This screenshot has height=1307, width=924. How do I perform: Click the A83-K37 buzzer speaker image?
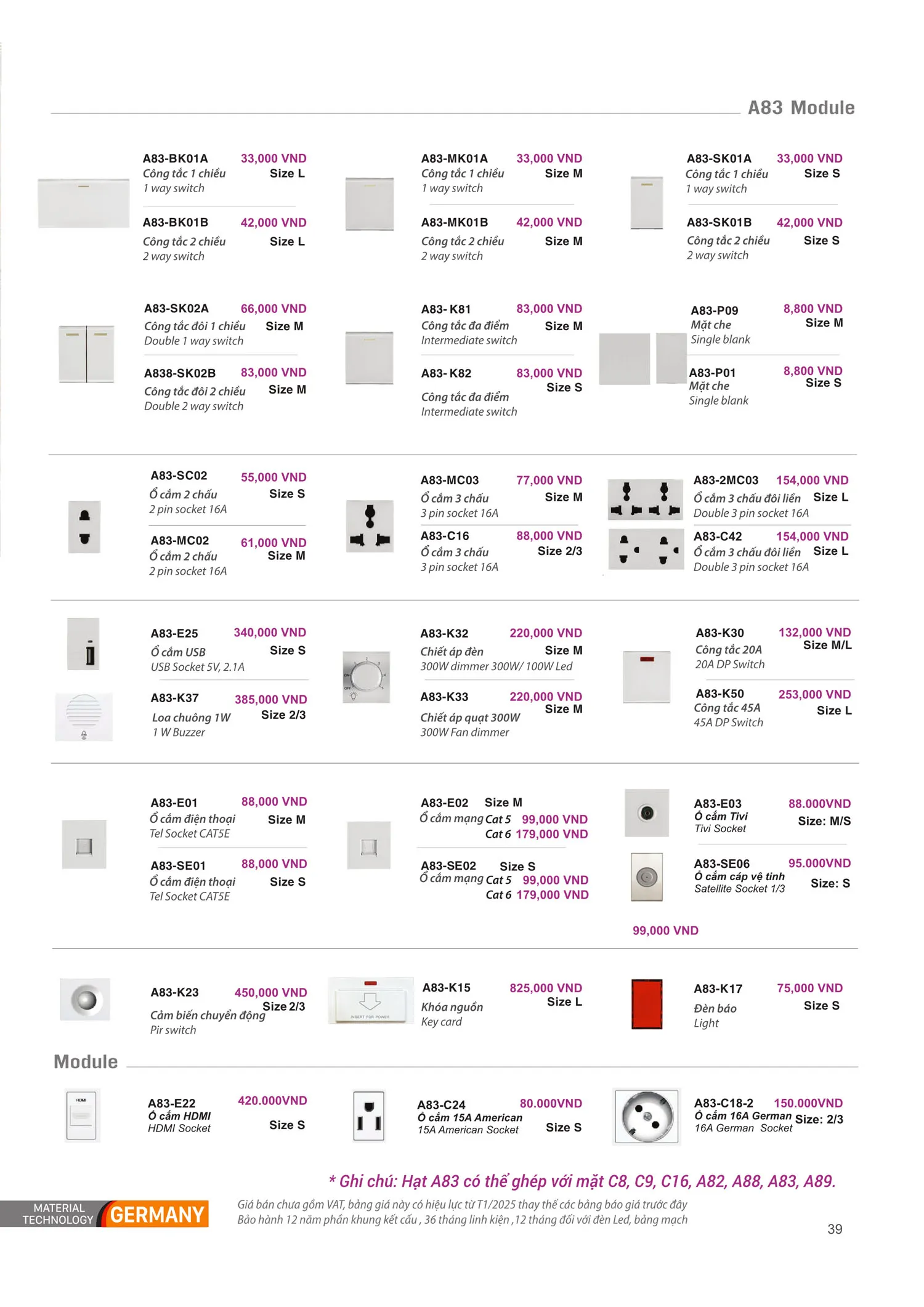[84, 717]
